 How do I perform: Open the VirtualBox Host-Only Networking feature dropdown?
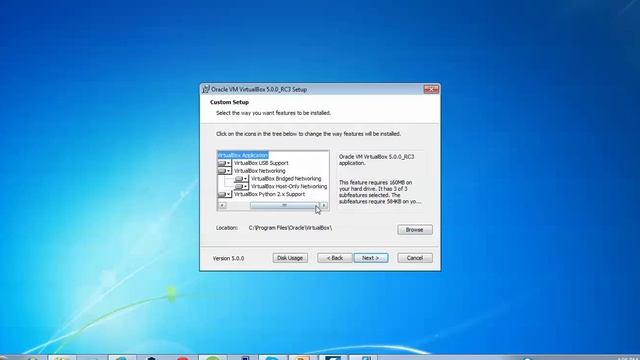[241, 186]
